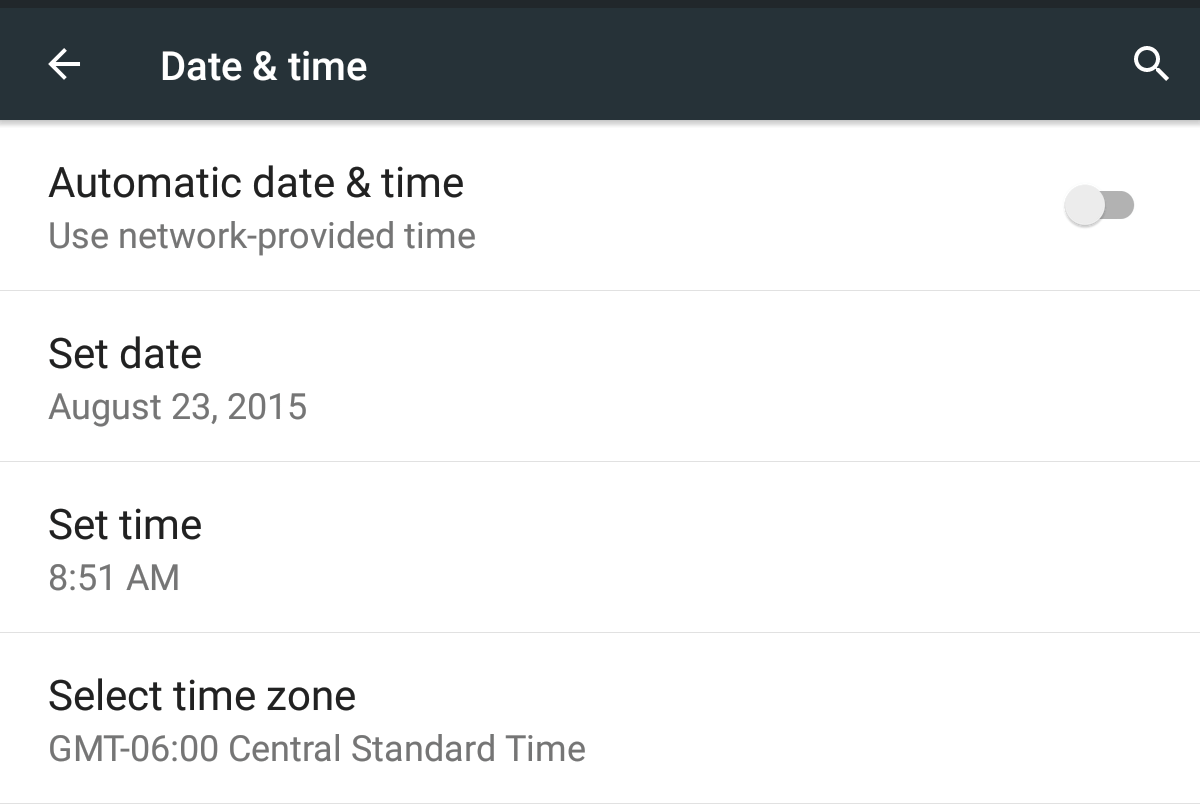1200x806 pixels.
Task: Click the Use network-provided time subtitle
Action: [x=262, y=237]
